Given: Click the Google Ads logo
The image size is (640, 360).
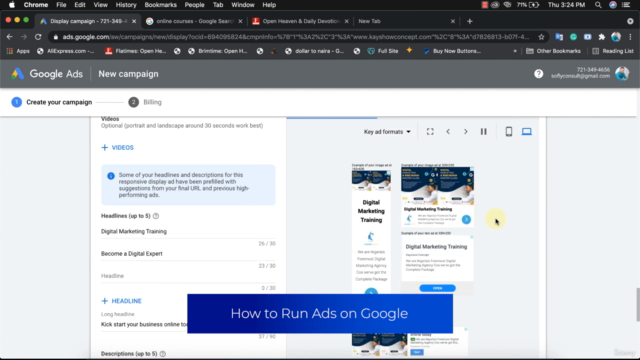Looking at the screenshot, I should tap(47, 74).
